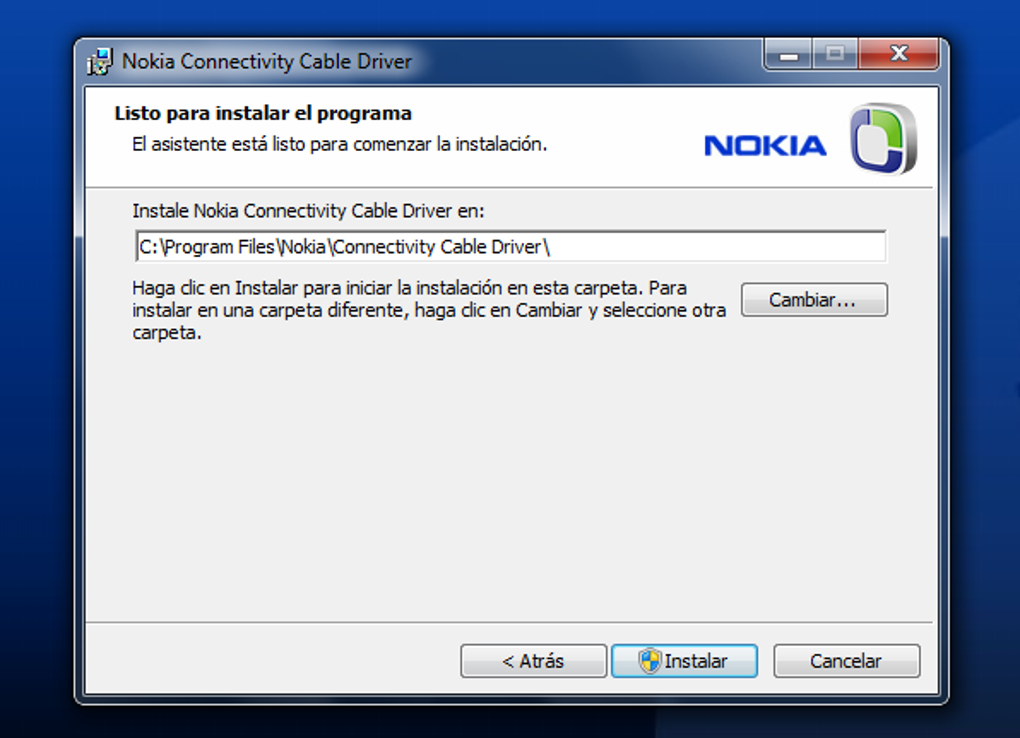Click the installer icon in the title bar
The width and height of the screenshot is (1020, 738).
coord(99,61)
